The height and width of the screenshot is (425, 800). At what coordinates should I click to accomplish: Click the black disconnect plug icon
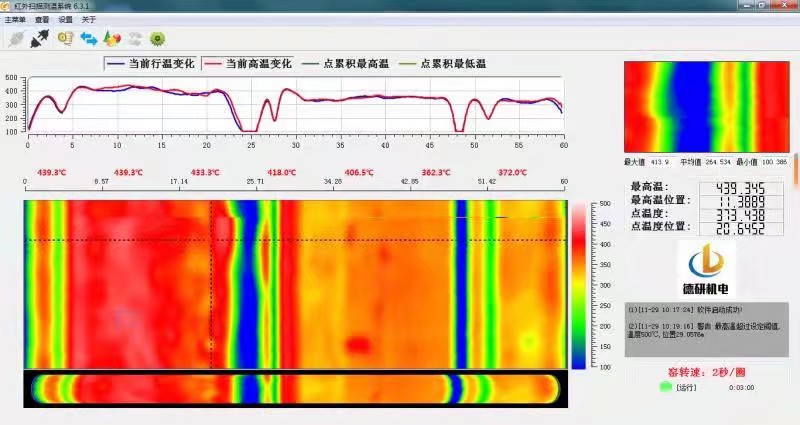[x=40, y=39]
